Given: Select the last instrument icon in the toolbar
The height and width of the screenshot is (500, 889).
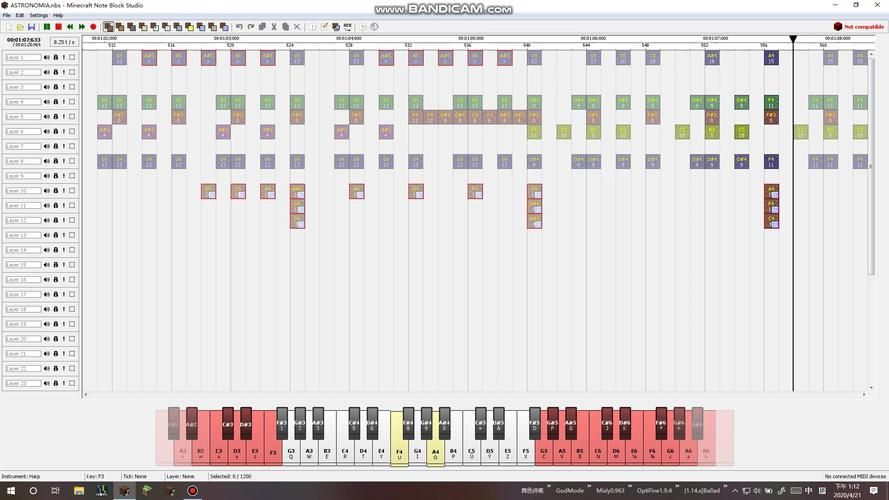Looking at the screenshot, I should click(224, 27).
